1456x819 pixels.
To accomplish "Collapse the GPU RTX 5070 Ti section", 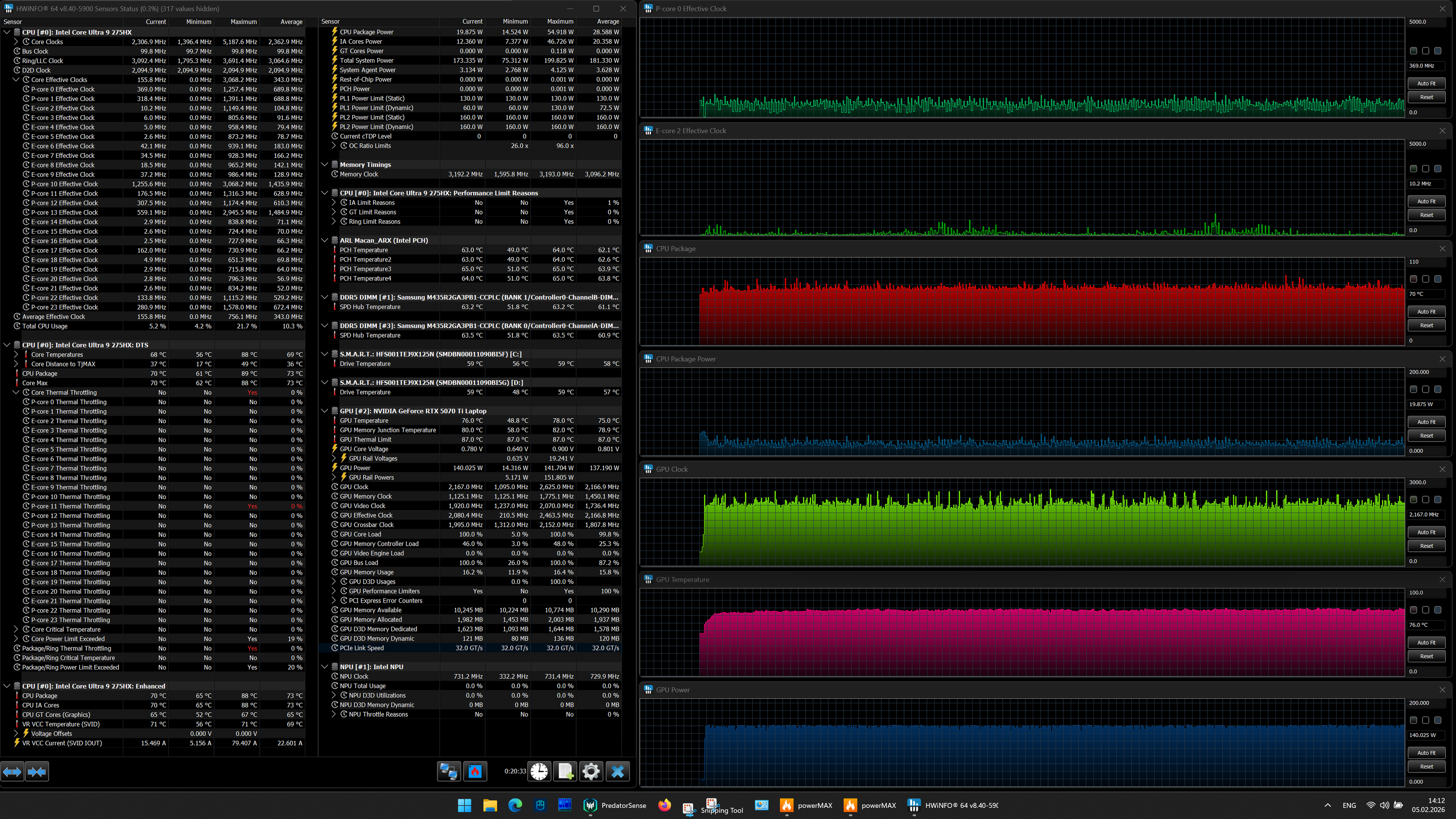I will pos(324,411).
